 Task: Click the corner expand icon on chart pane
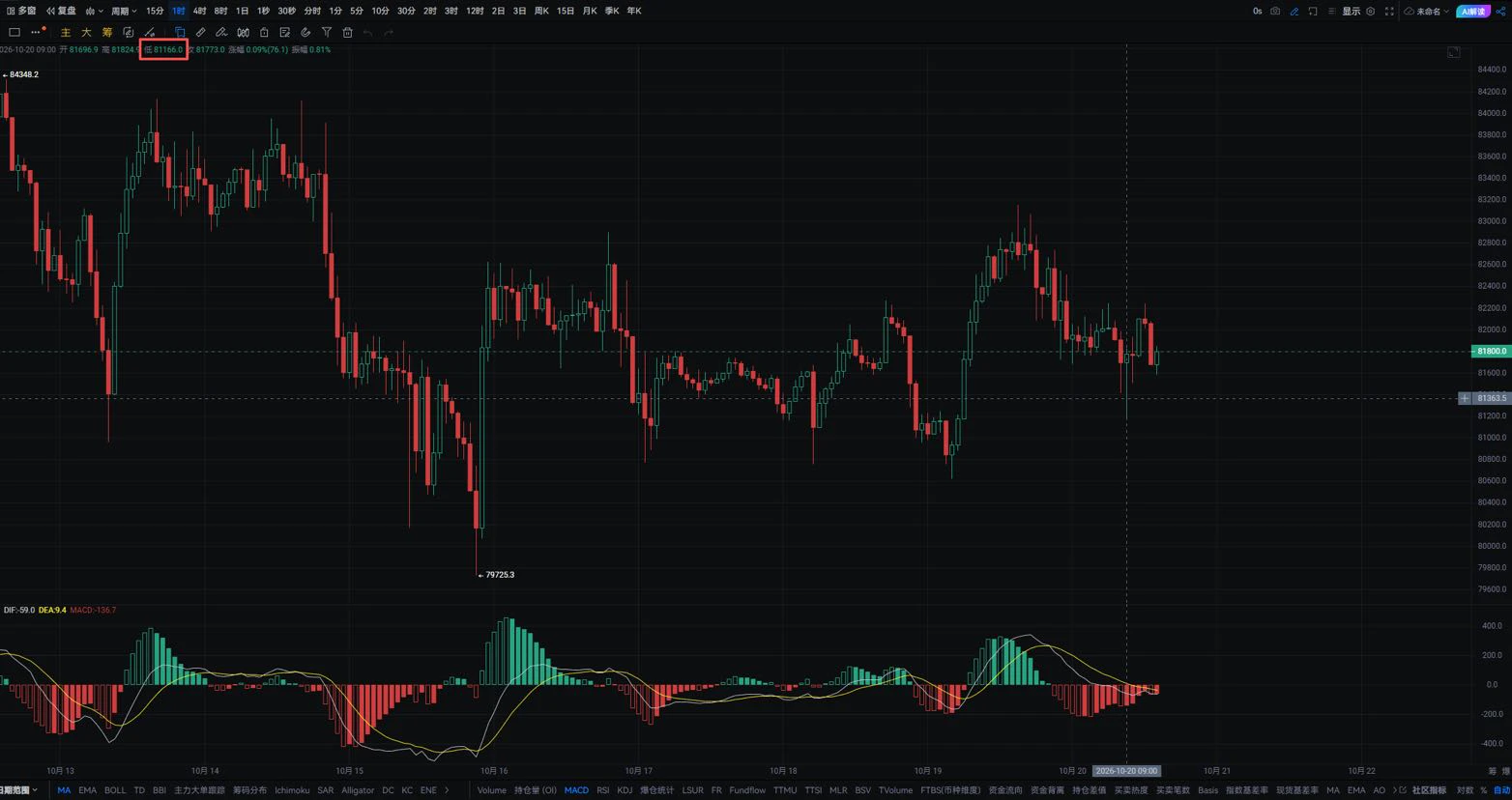pyautogui.click(x=1453, y=52)
